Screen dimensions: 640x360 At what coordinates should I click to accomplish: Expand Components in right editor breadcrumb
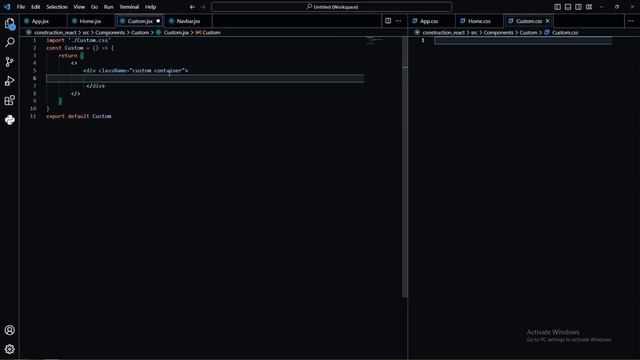click(x=499, y=32)
